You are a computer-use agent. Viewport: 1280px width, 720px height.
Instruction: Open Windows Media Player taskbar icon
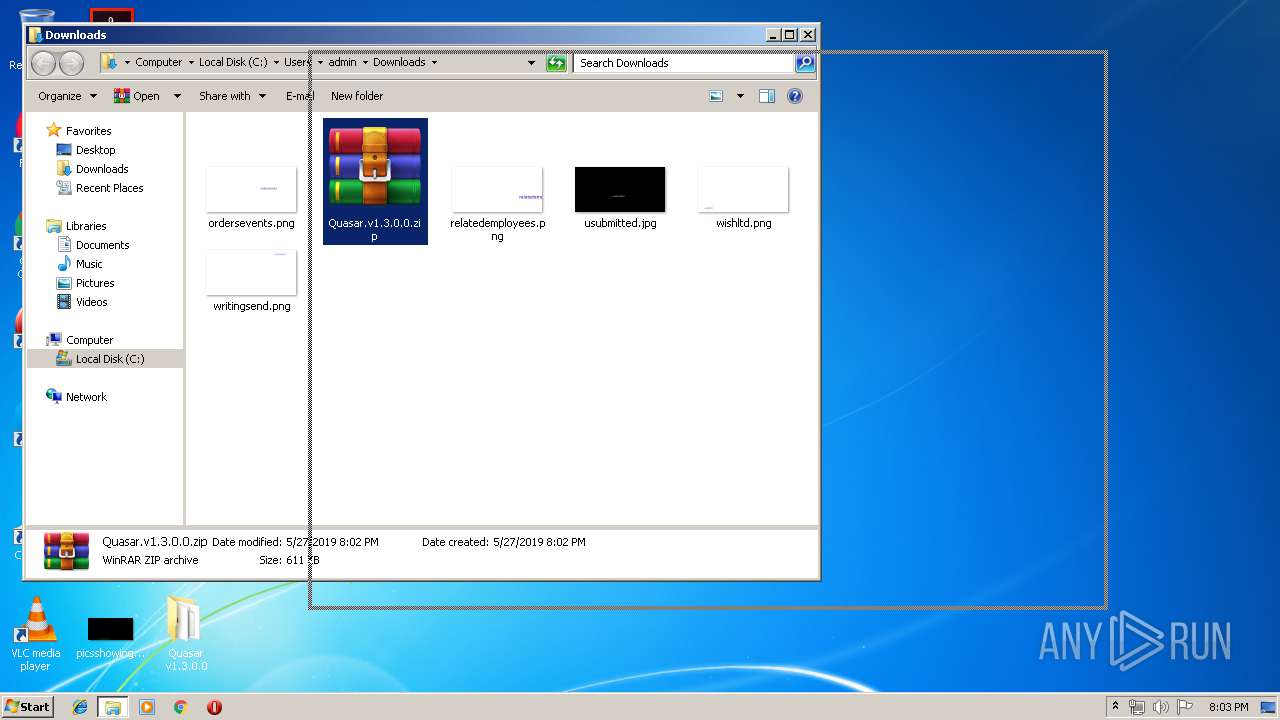147,707
